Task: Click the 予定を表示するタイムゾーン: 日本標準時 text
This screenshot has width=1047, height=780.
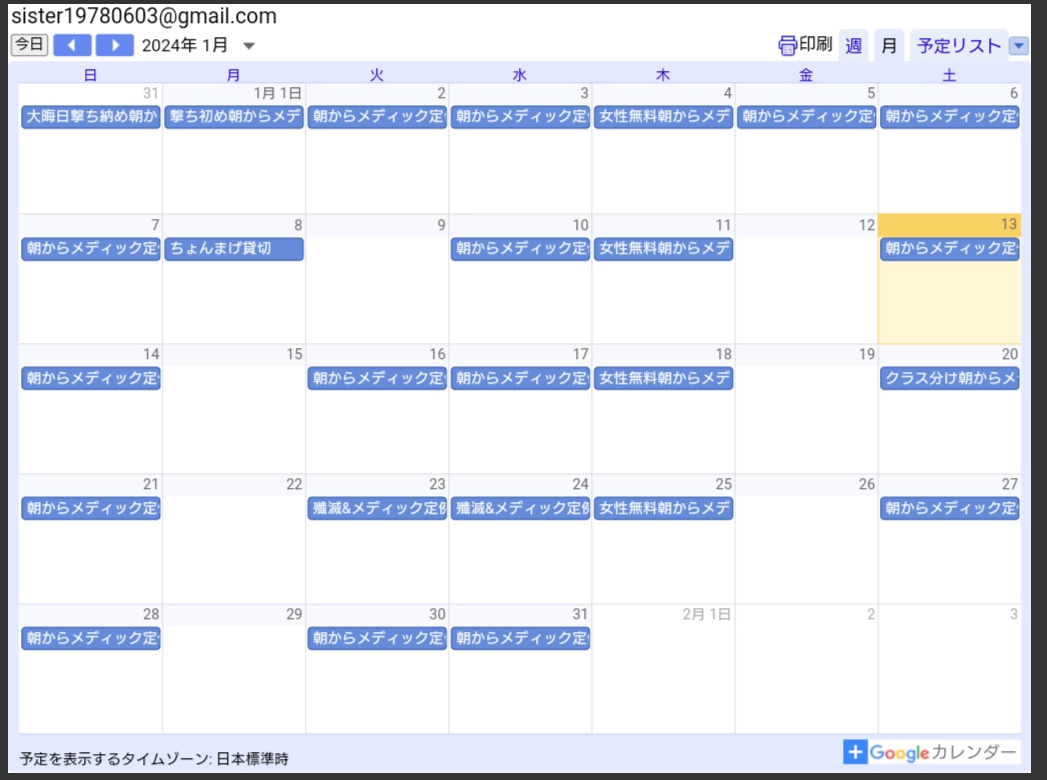Action: point(154,759)
